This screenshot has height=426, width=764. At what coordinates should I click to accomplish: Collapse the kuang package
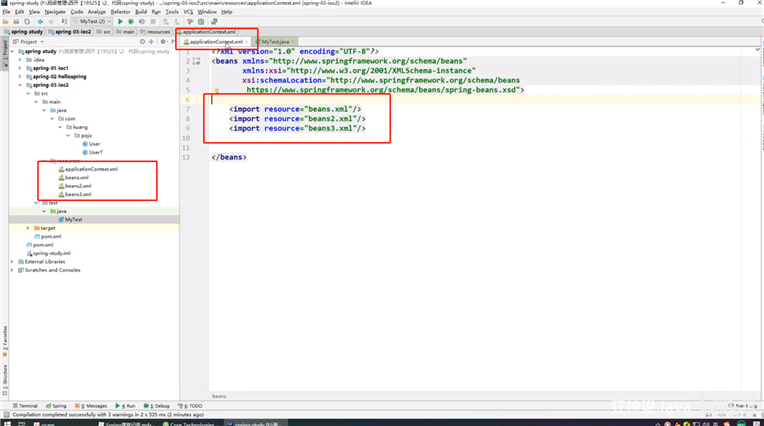click(60, 127)
